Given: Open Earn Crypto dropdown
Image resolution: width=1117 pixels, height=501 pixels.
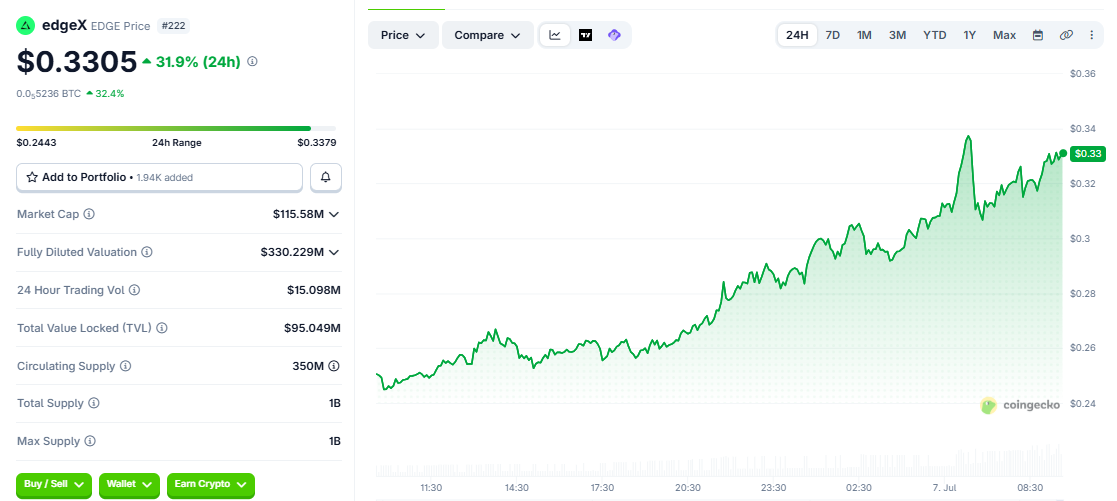Looking at the screenshot, I should tap(210, 485).
